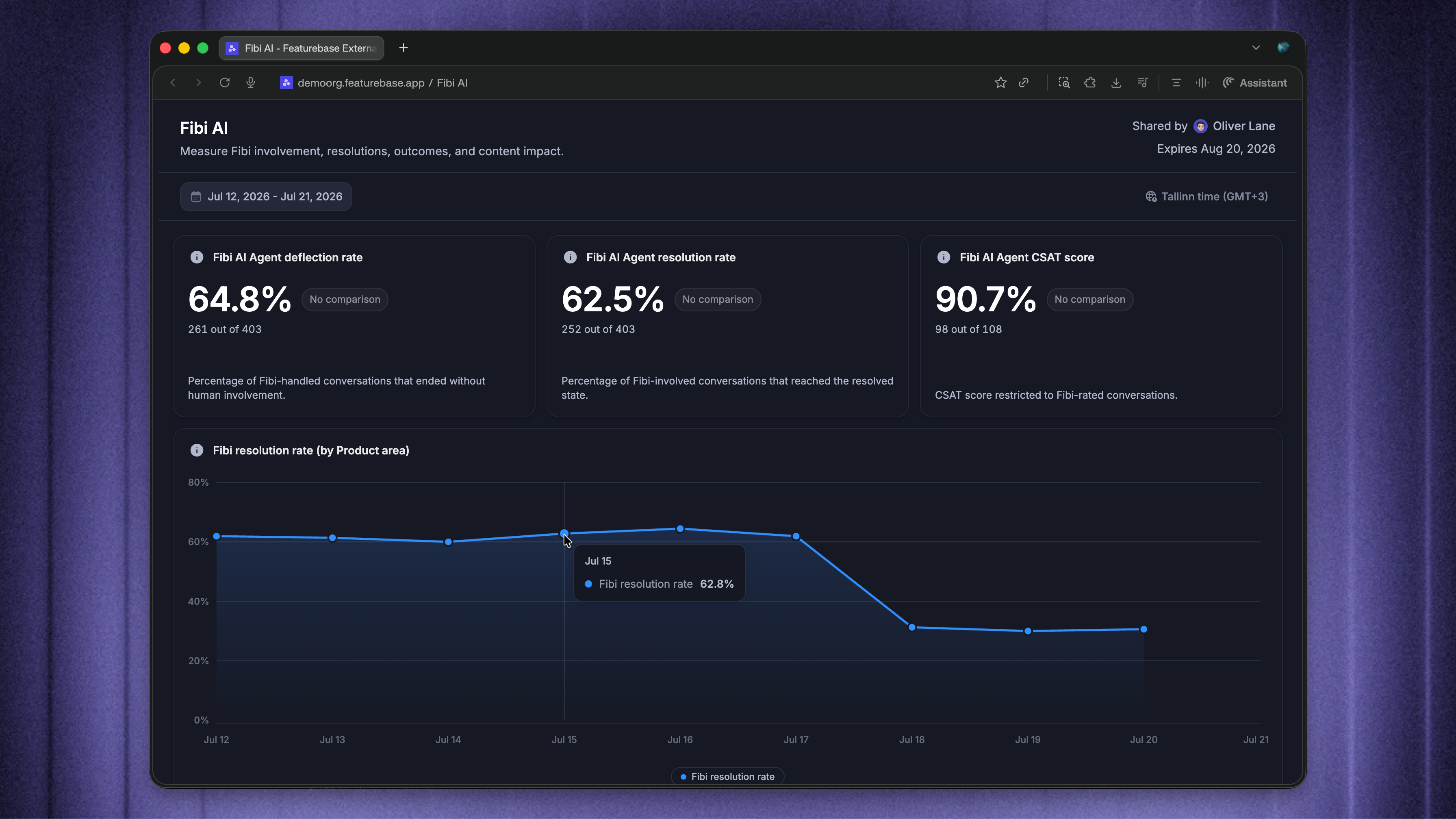Select the Fibi AI - Featurebase browser tab

coord(301,48)
